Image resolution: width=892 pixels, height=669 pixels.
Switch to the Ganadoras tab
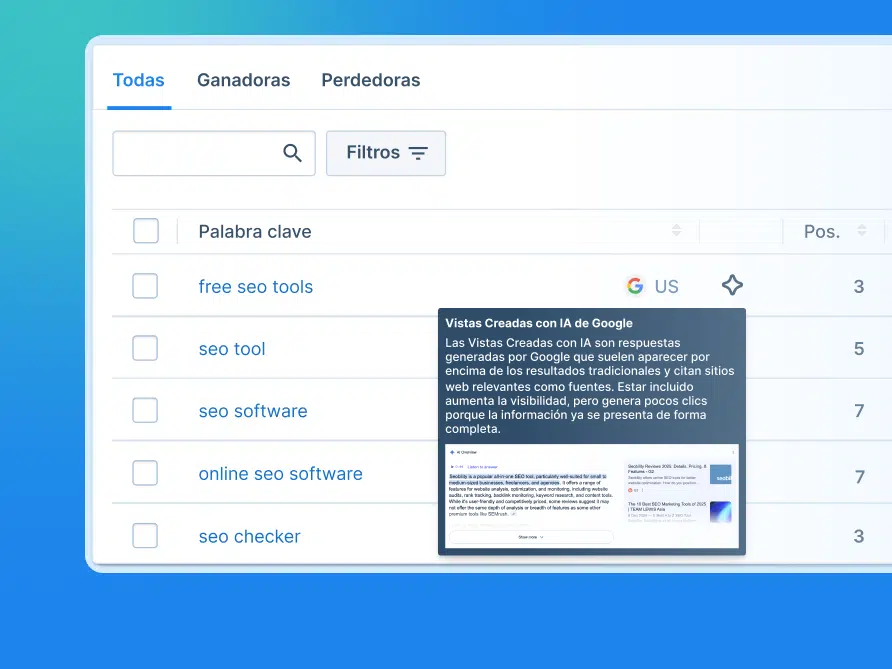coord(243,80)
